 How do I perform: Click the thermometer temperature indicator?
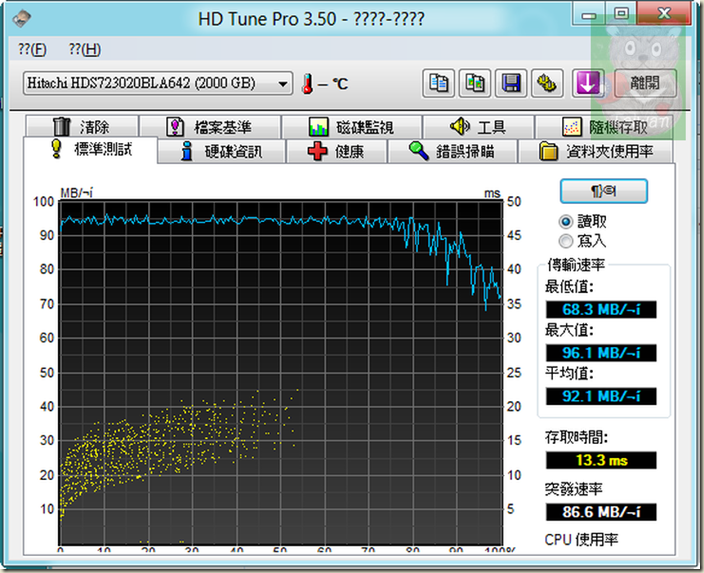point(308,85)
